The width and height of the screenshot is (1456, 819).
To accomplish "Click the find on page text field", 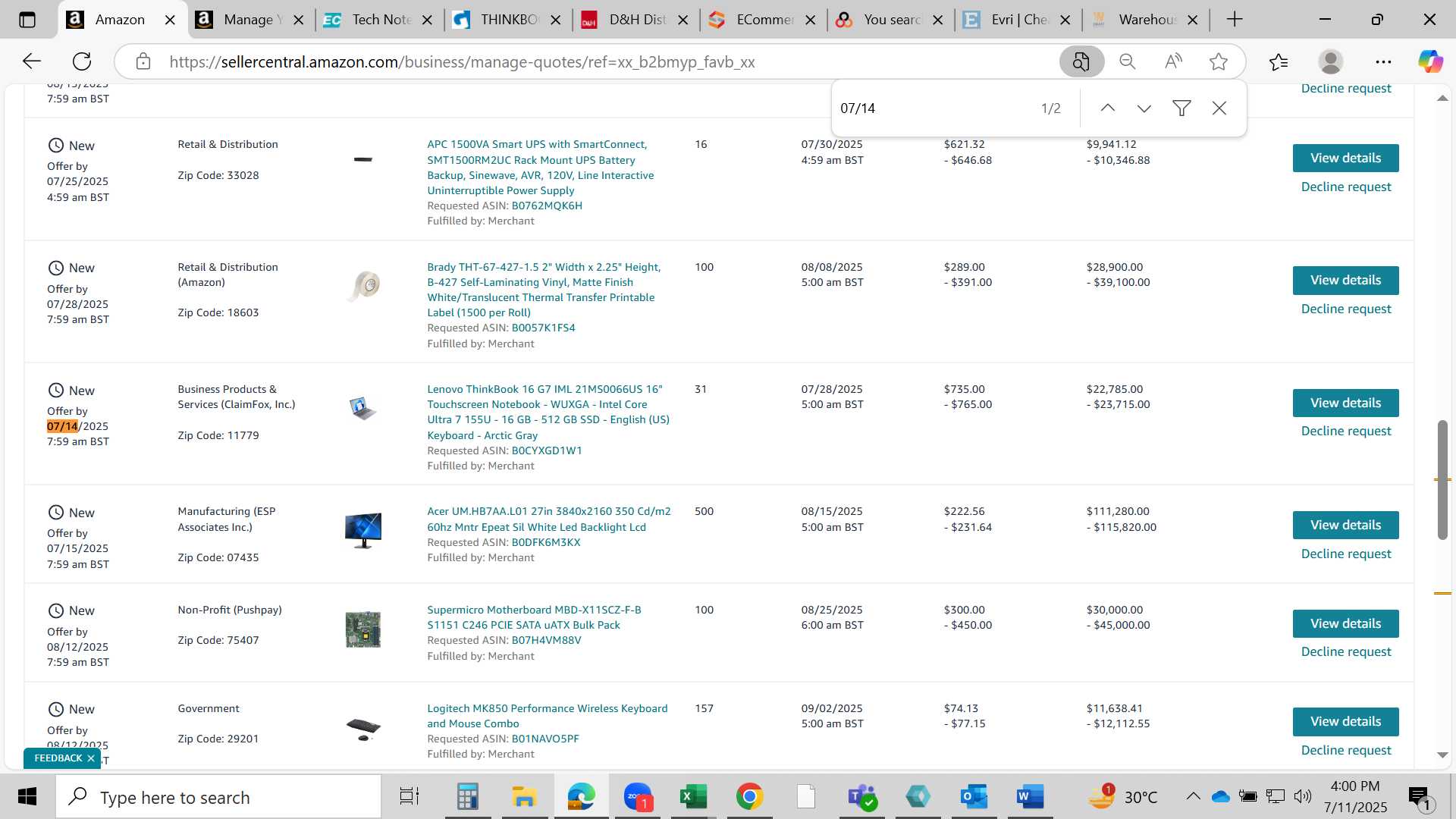I will tap(933, 108).
